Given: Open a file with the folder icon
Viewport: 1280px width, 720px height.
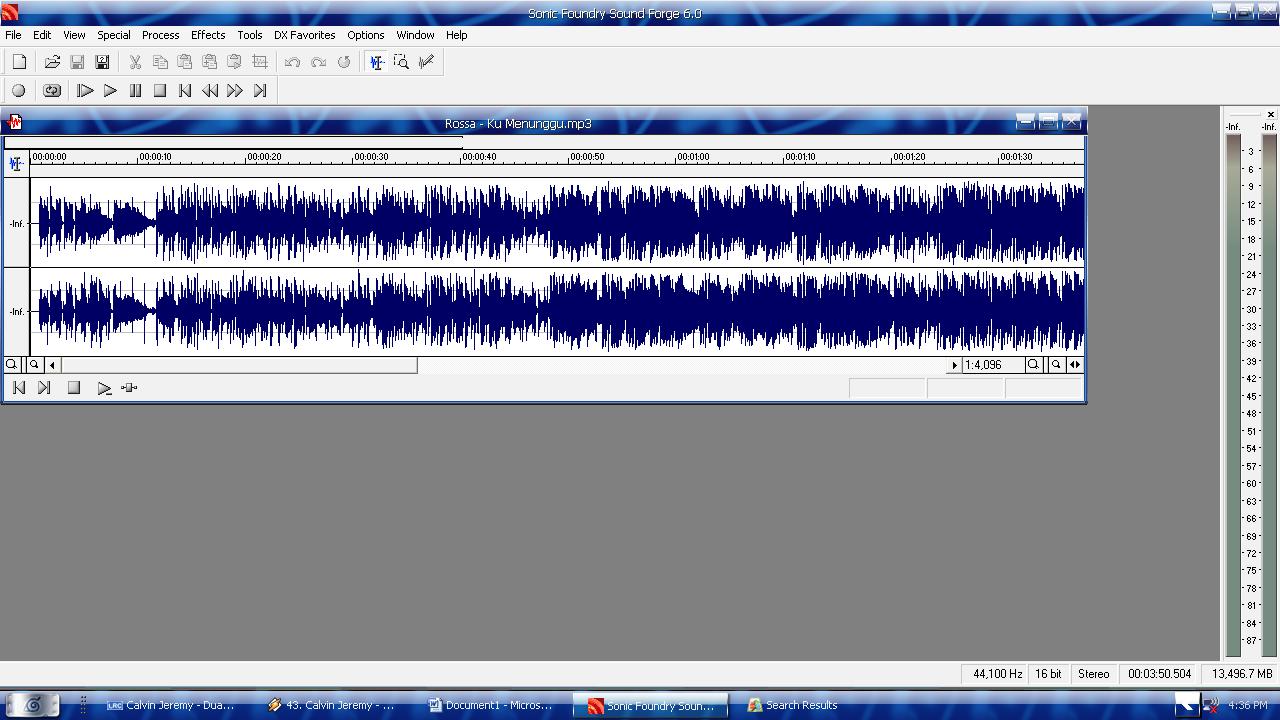Looking at the screenshot, I should [52, 62].
